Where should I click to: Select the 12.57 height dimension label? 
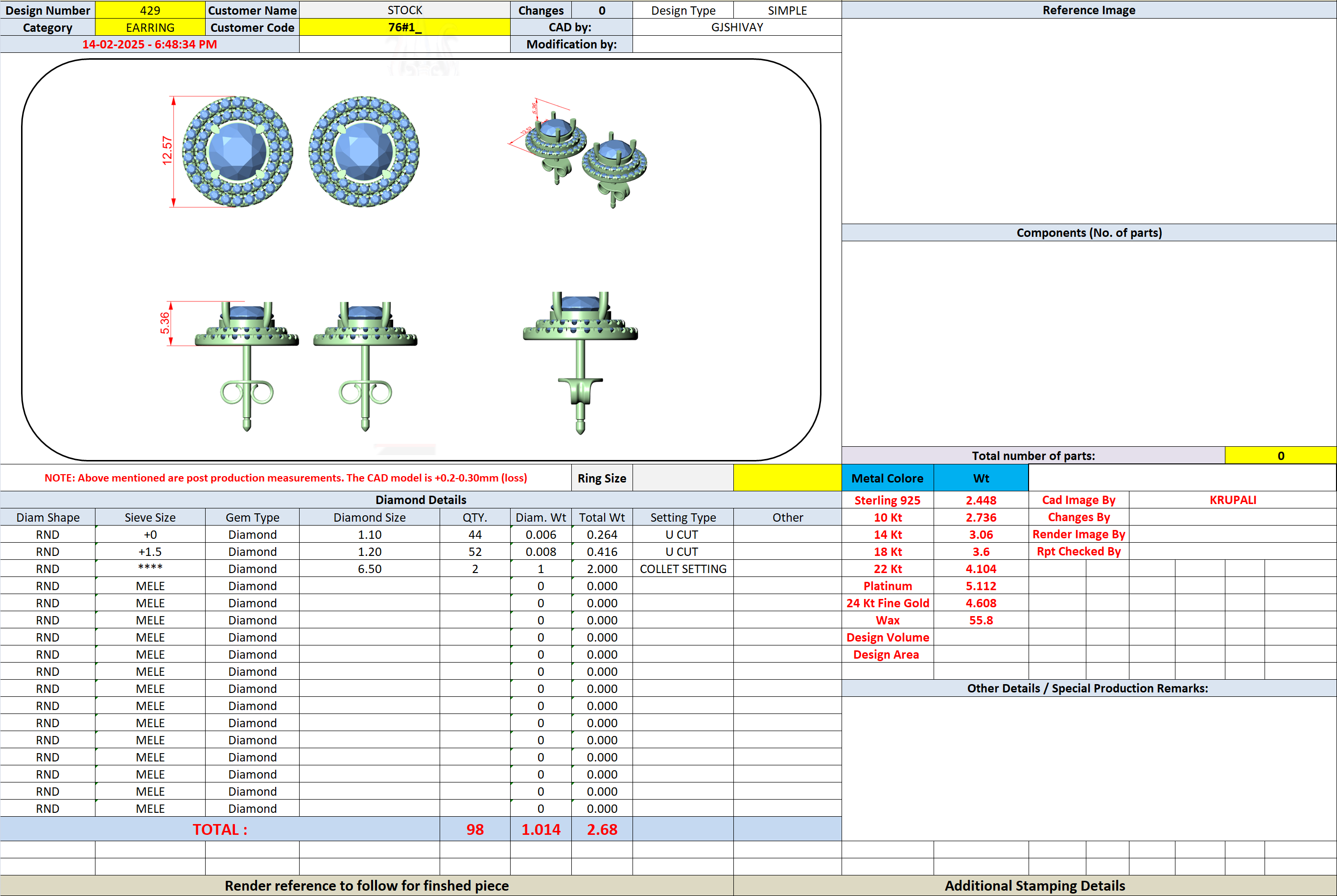(x=167, y=151)
